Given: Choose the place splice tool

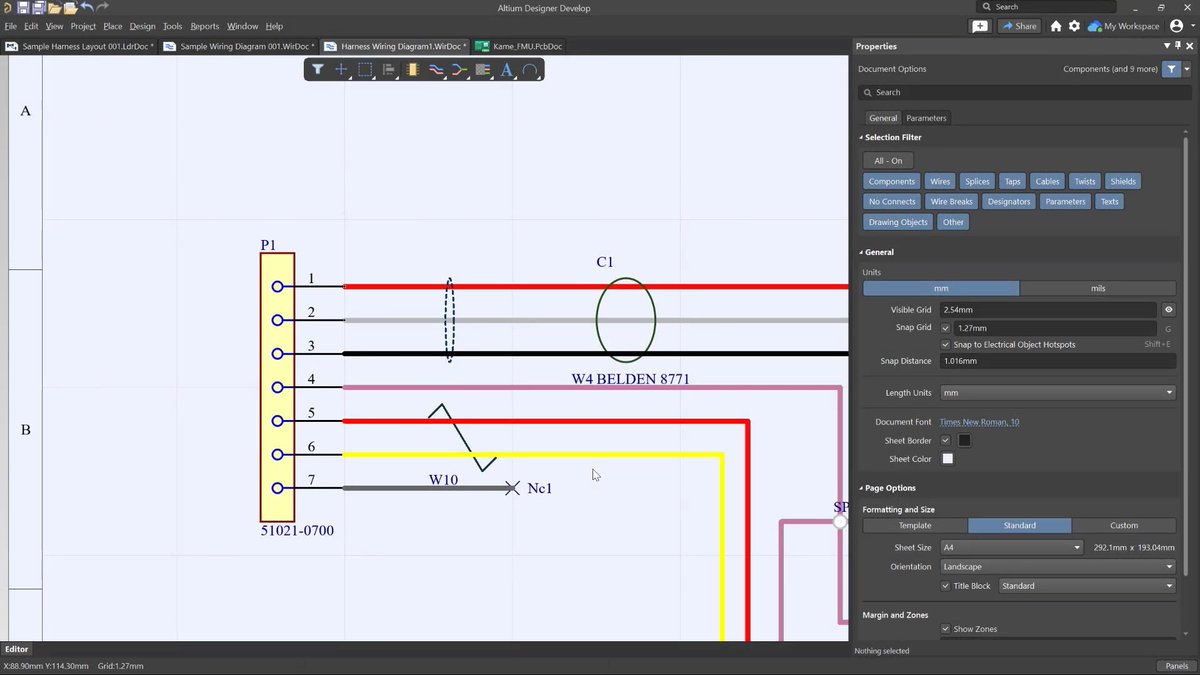Looking at the screenshot, I should 459,70.
